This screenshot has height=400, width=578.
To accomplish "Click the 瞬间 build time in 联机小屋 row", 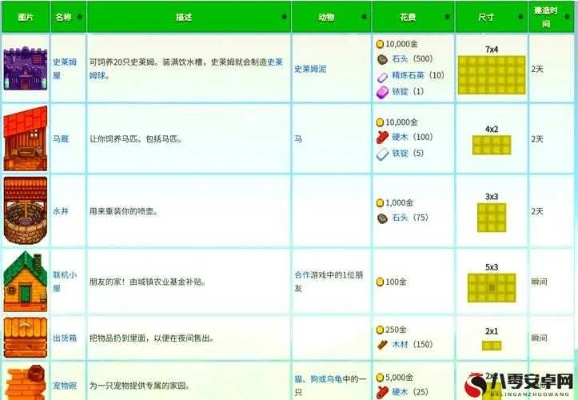I will click(x=539, y=282).
